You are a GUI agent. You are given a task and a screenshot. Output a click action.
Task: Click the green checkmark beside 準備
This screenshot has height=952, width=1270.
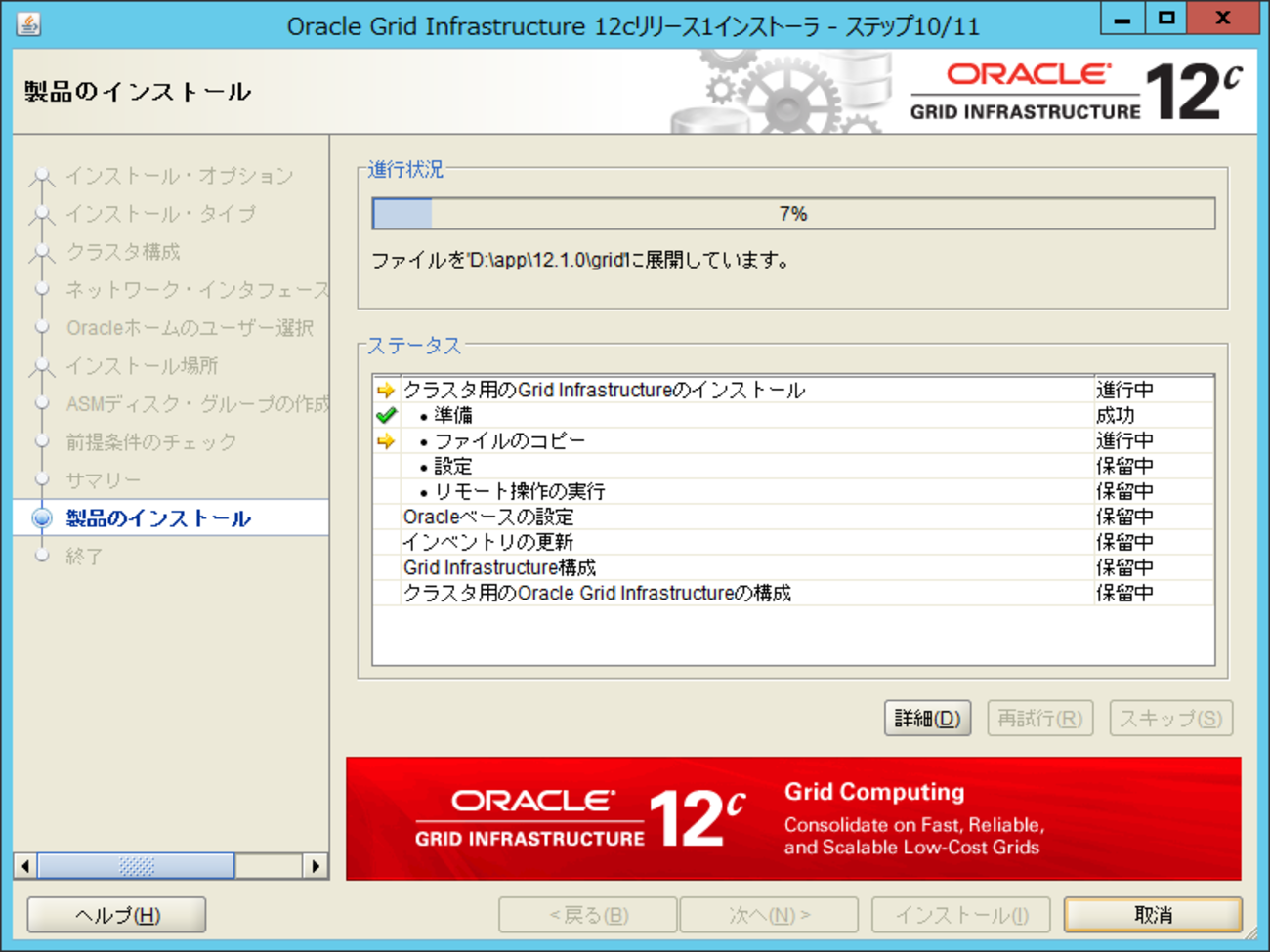pos(386,415)
